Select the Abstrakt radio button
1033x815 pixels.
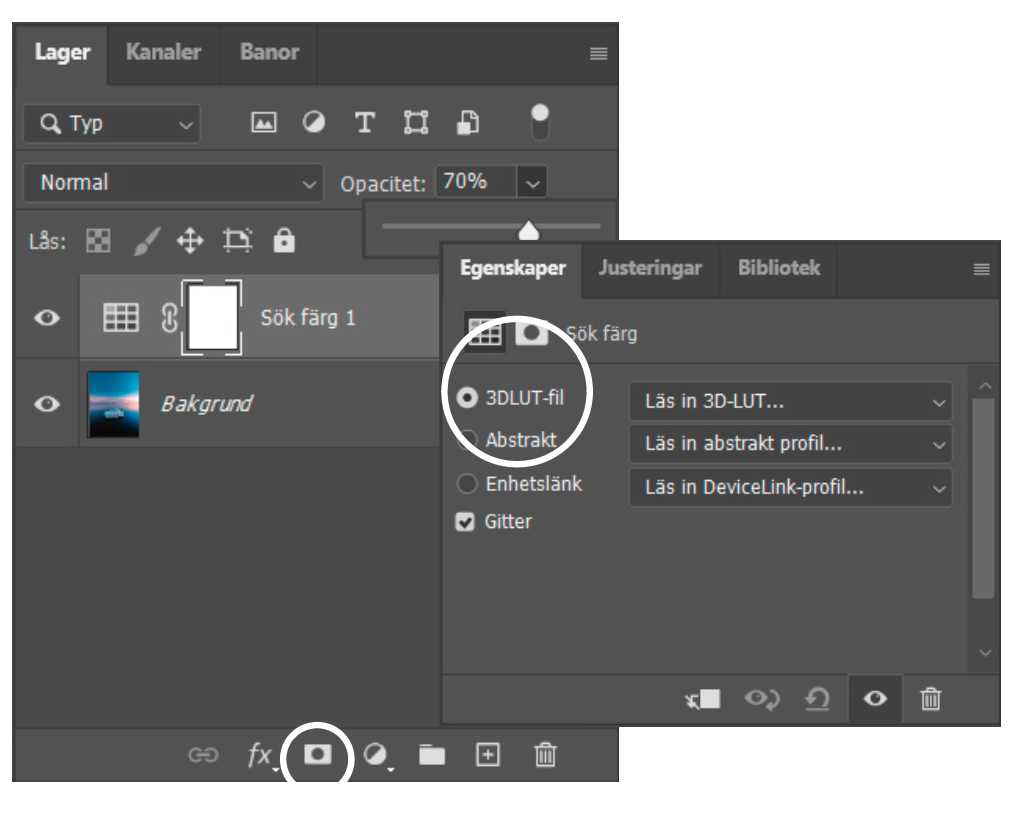pyautogui.click(x=467, y=440)
